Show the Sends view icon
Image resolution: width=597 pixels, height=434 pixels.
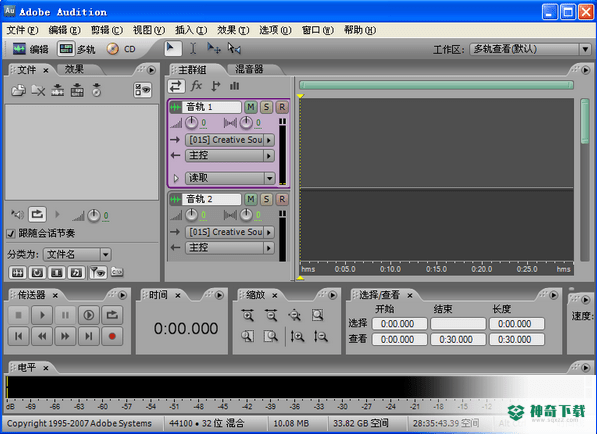click(x=215, y=86)
